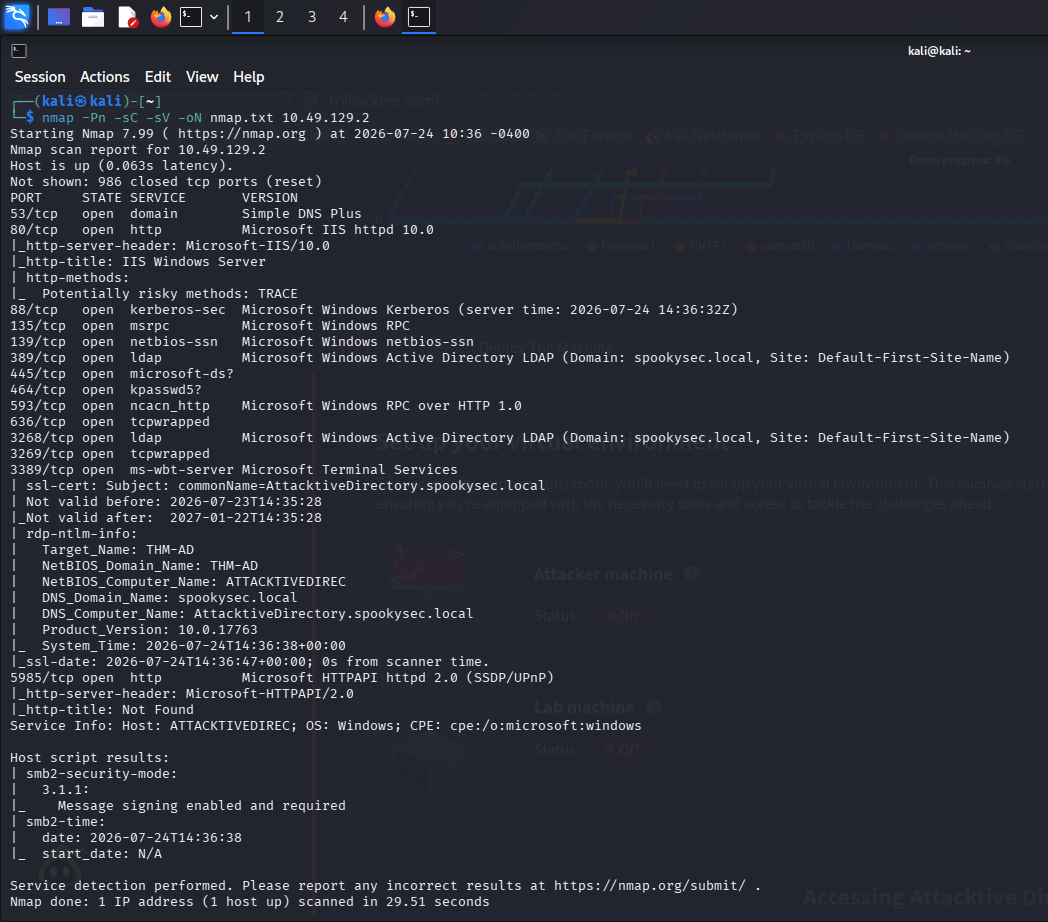Click the 'kali@kali: ~' window title
1048x922 pixels.
point(939,51)
